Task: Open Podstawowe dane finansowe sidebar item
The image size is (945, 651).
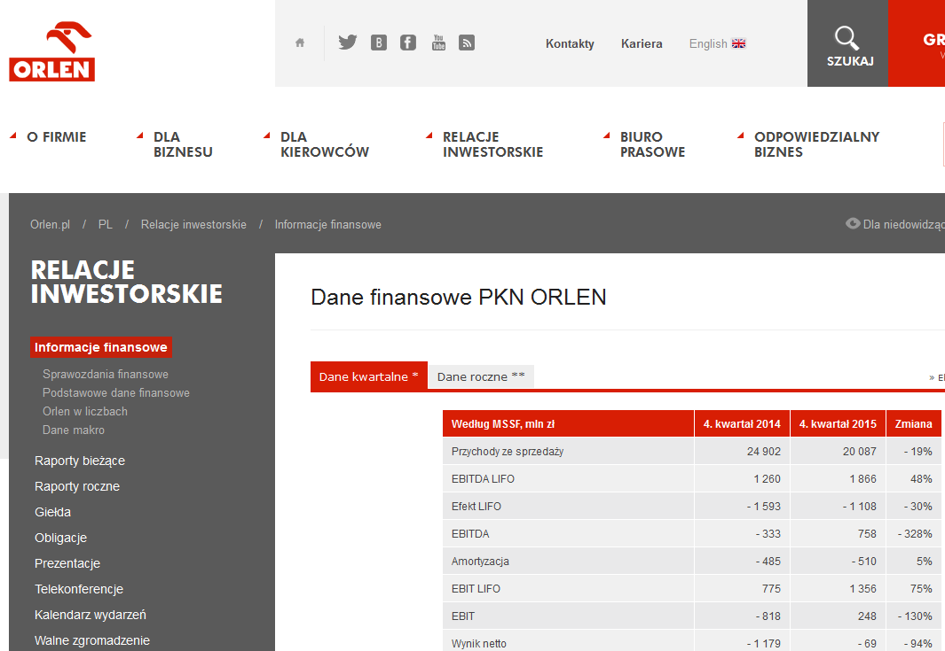Action: pyautogui.click(x=116, y=392)
